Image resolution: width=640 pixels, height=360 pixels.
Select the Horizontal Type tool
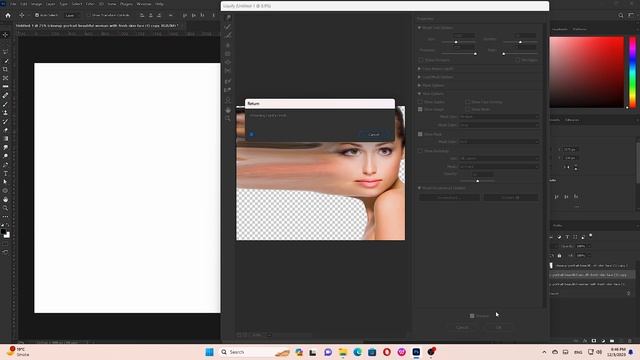(x=5, y=173)
